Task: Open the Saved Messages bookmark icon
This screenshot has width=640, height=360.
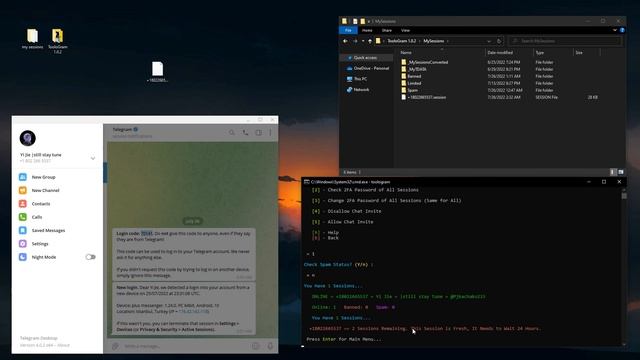Action: coord(23,230)
